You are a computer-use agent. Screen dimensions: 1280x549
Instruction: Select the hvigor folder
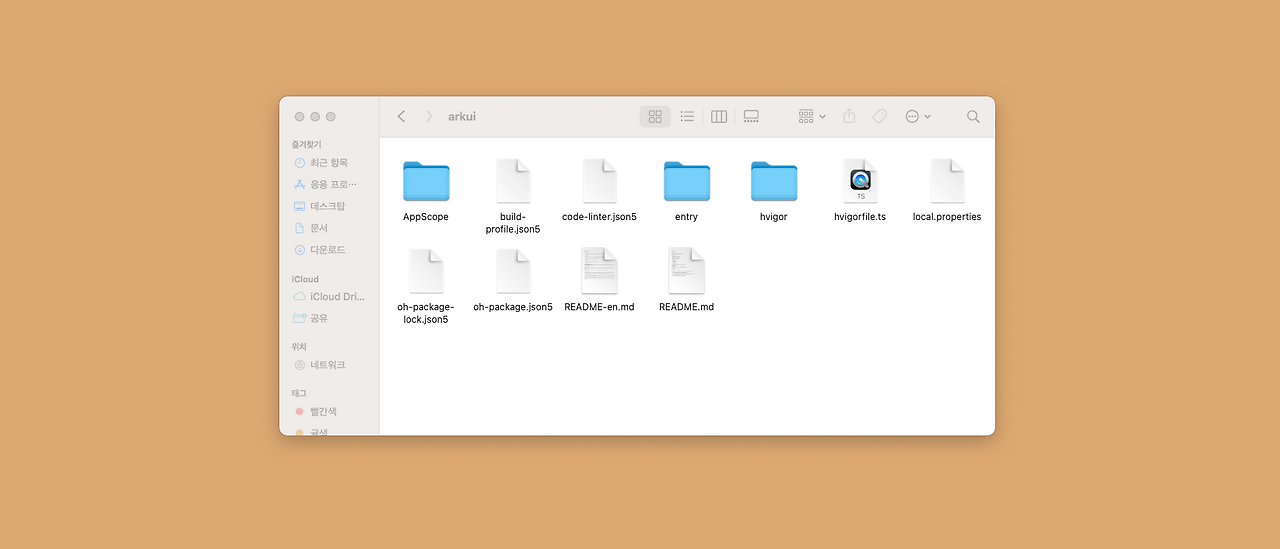click(x=774, y=181)
